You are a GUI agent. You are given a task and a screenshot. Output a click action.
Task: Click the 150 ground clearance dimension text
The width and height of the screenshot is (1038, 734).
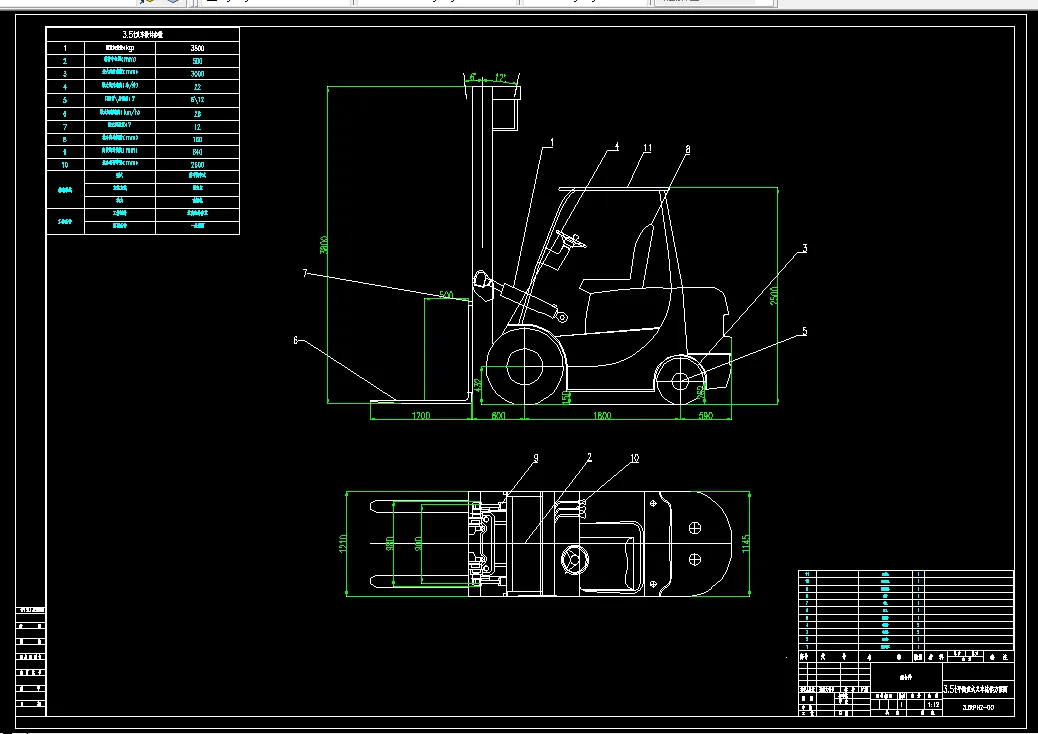(x=566, y=397)
